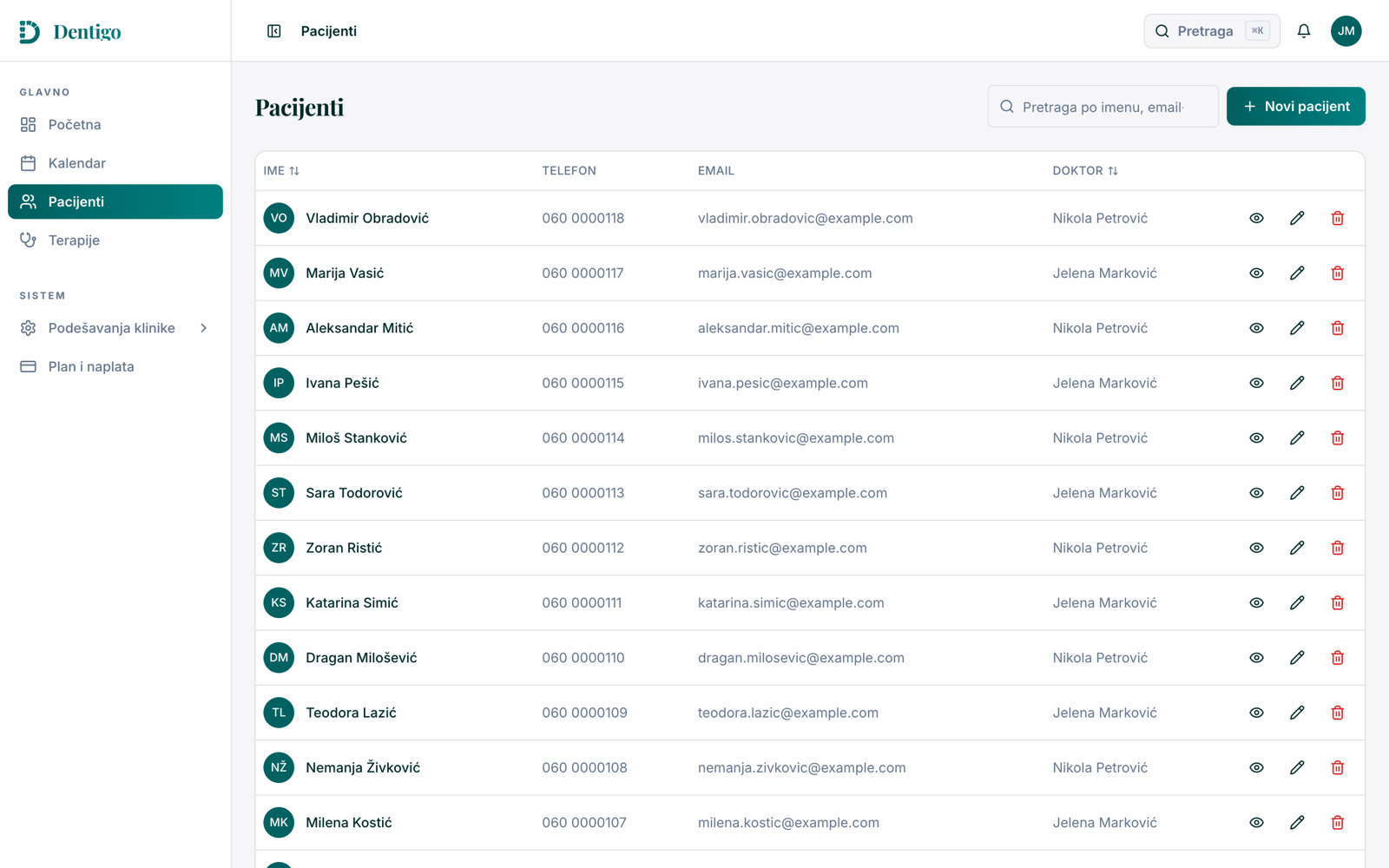The height and width of the screenshot is (868, 1389).
Task: Edit patient Dragan Milošević
Action: click(1297, 658)
